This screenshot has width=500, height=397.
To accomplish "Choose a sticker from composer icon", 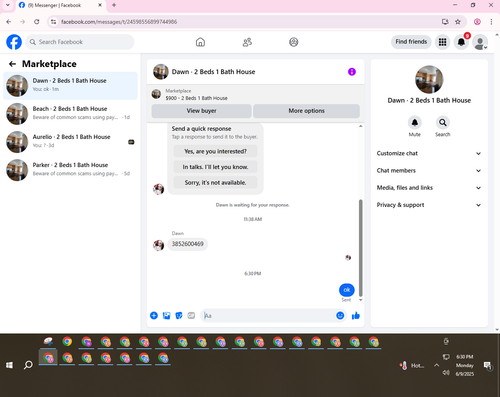I will tap(179, 315).
